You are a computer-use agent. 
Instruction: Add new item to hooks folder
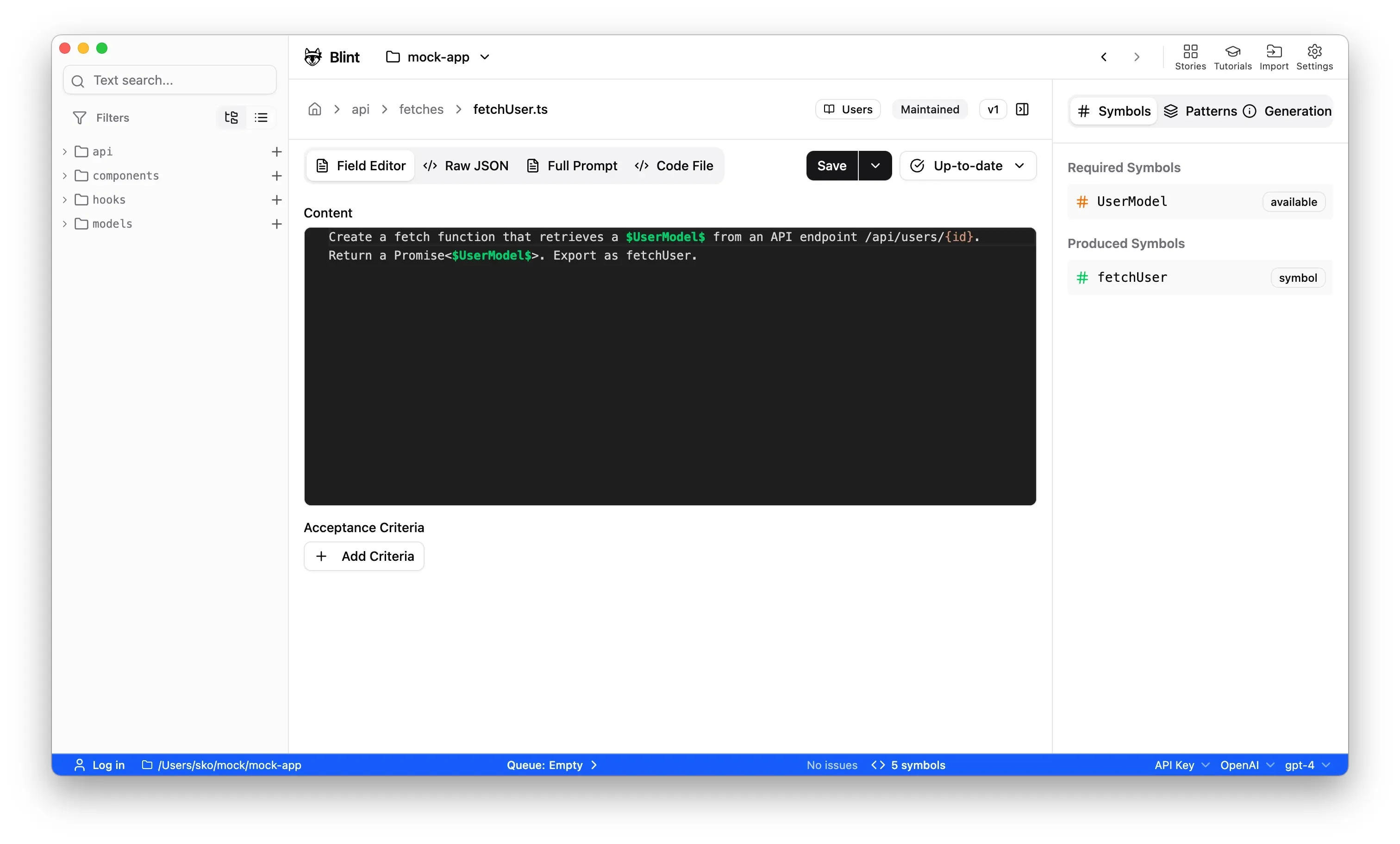coord(277,200)
